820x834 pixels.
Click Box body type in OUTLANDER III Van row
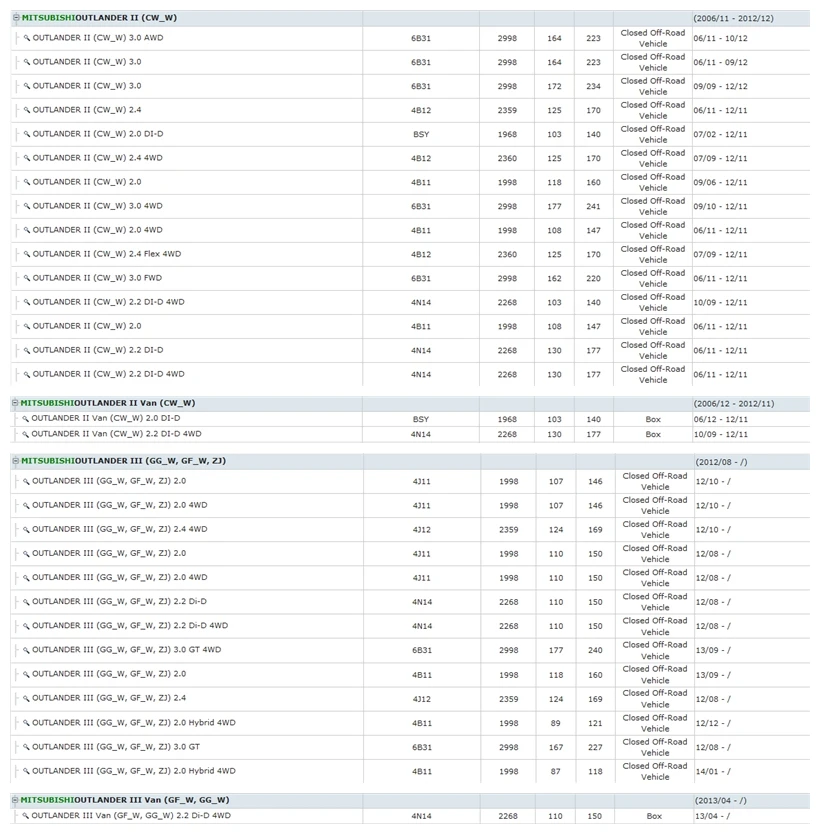click(654, 816)
